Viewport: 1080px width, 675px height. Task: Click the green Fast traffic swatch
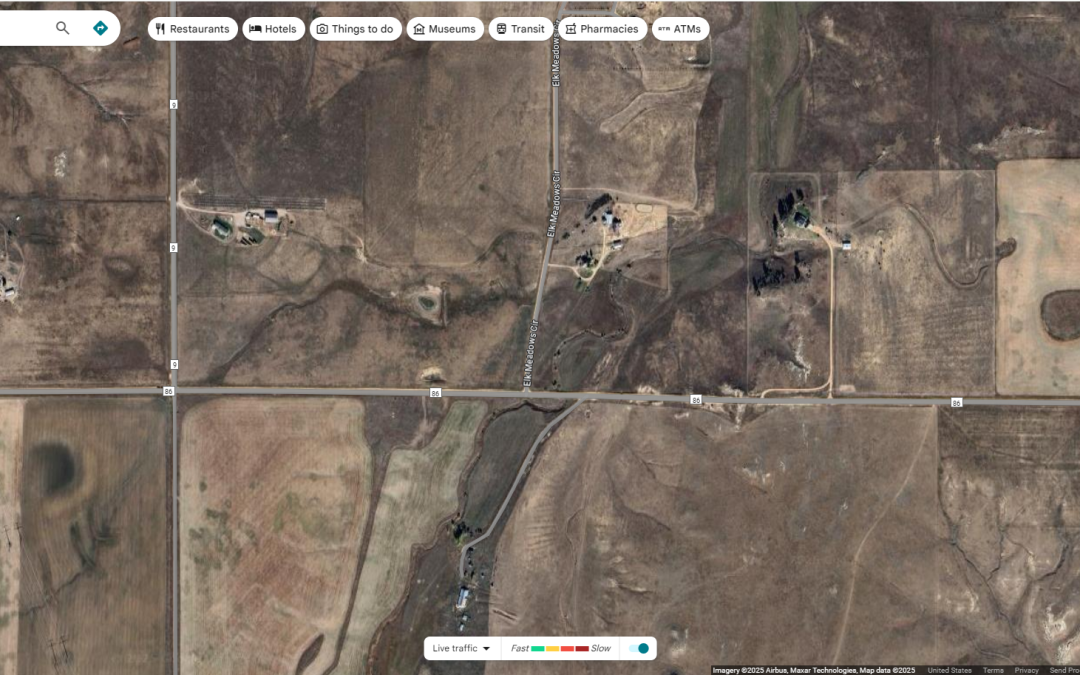point(539,648)
